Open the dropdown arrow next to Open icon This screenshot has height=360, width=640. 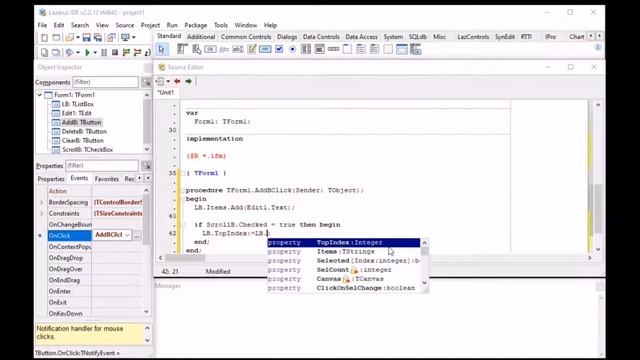(x=78, y=38)
